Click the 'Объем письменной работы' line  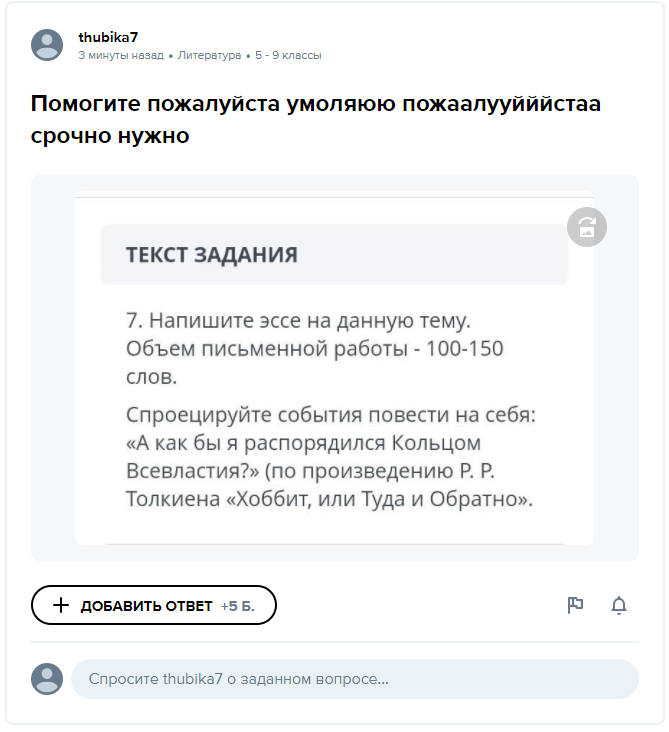click(314, 349)
